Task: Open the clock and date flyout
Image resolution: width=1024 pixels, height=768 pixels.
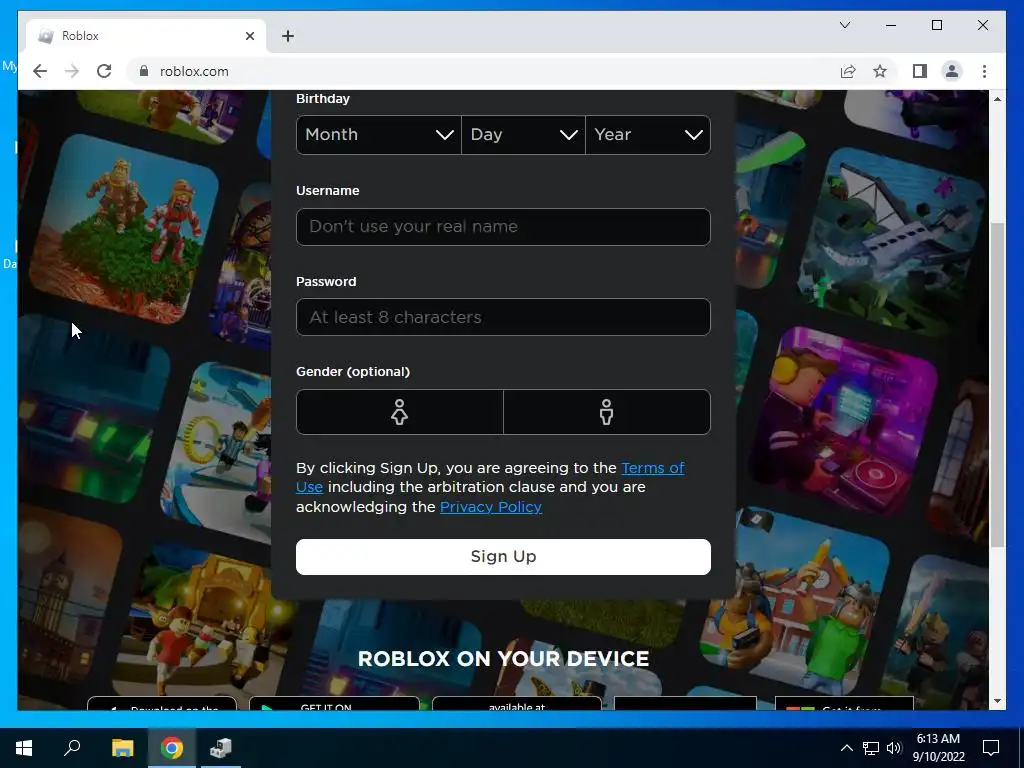Action: (938, 748)
